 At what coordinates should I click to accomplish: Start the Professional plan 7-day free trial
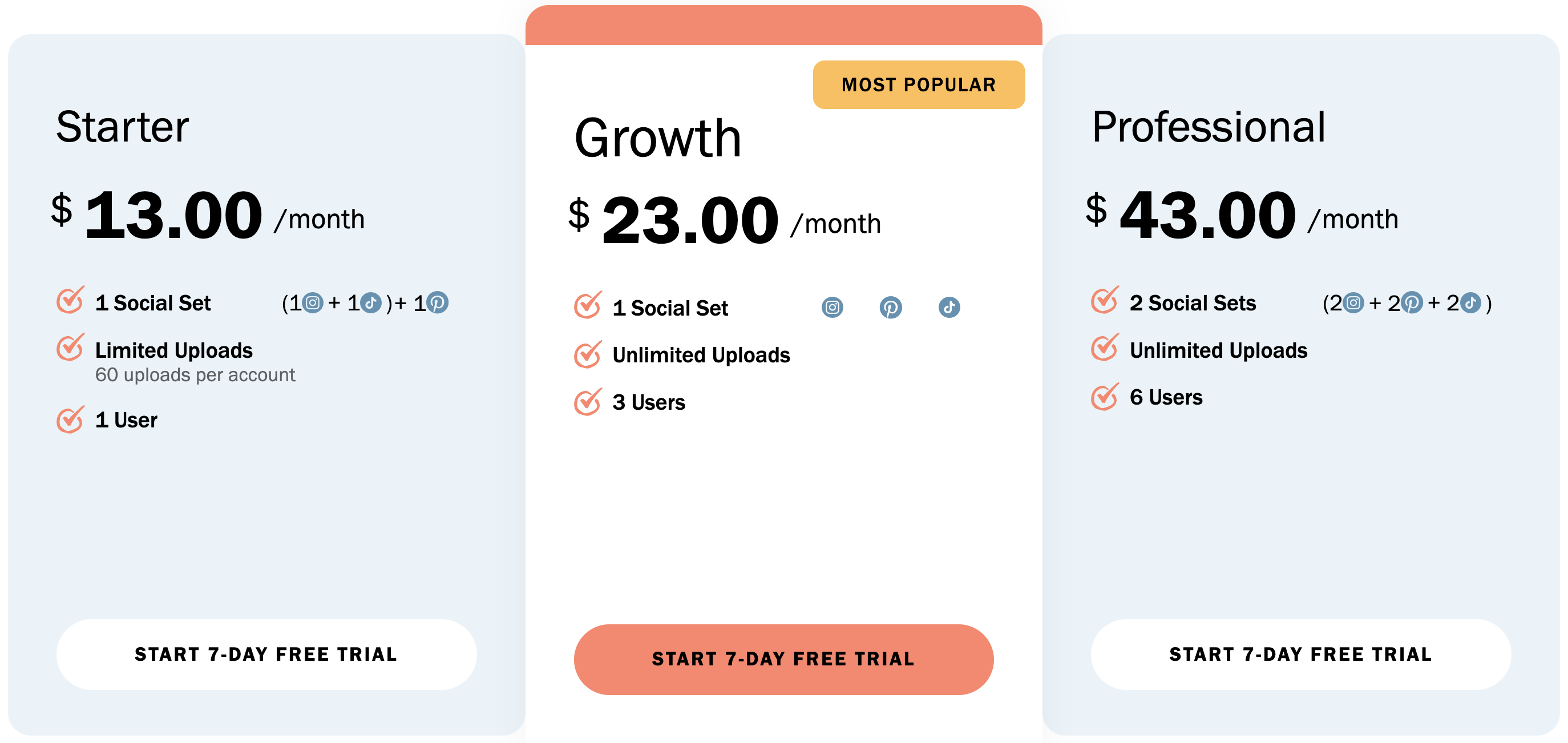[1301, 654]
